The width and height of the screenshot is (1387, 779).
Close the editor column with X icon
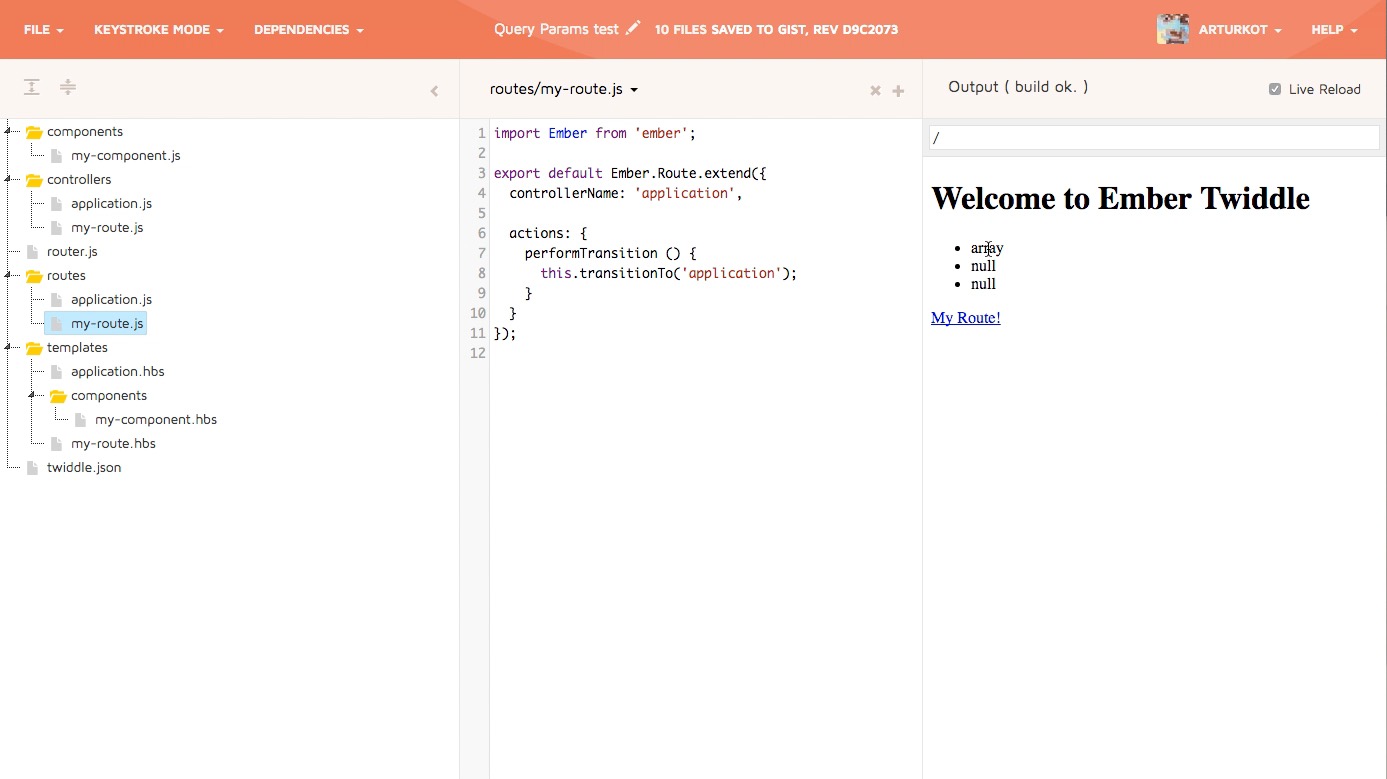875,91
